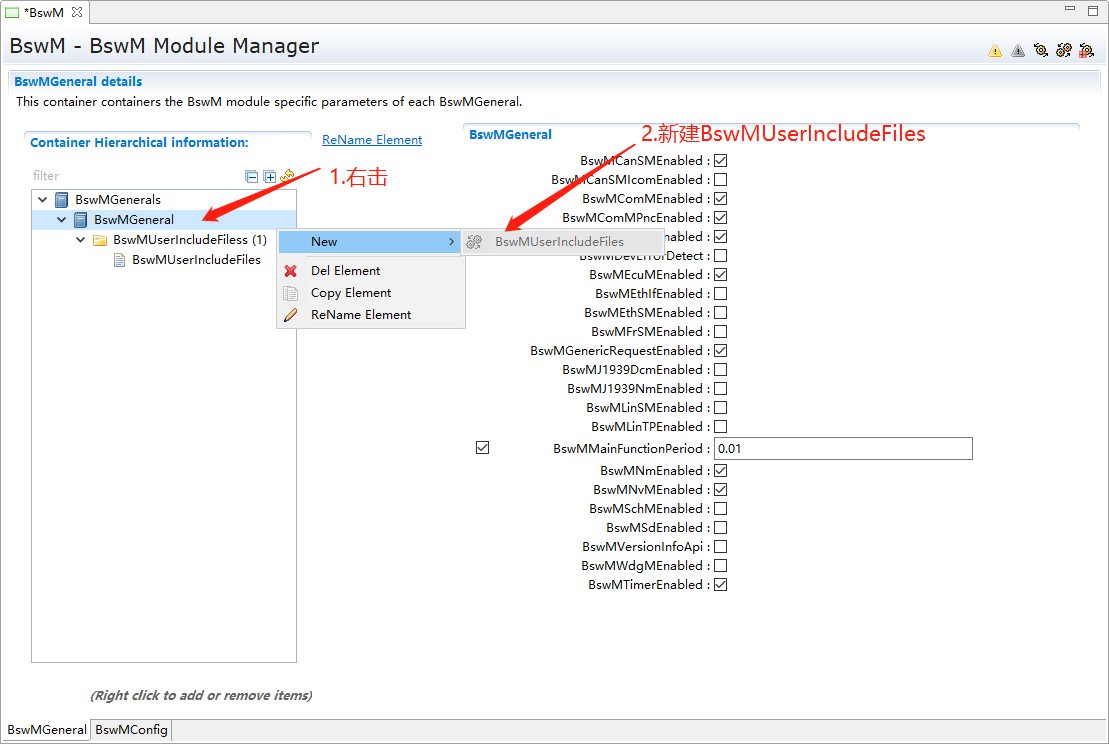This screenshot has height=744, width=1109.
Task: Click the double-gear icon in top toolbar
Action: click(1063, 50)
